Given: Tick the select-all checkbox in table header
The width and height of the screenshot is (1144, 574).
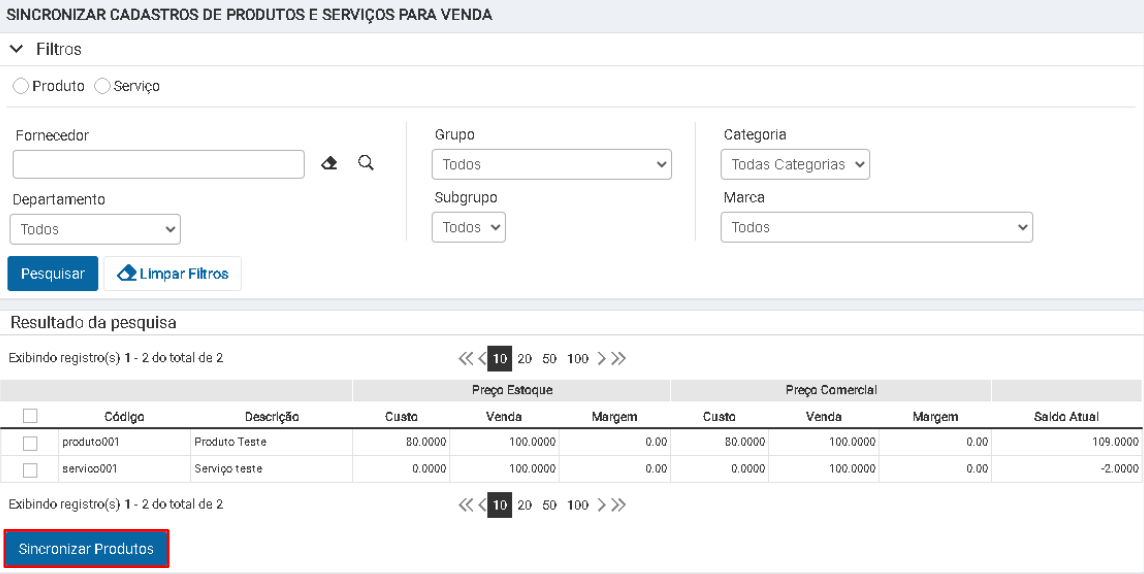Looking at the screenshot, I should (30, 416).
